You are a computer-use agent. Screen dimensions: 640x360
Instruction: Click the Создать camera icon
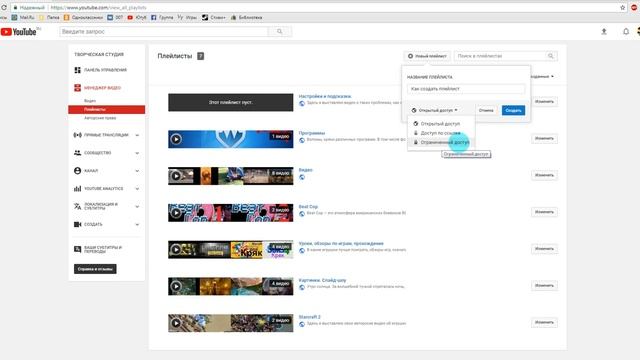click(78, 224)
